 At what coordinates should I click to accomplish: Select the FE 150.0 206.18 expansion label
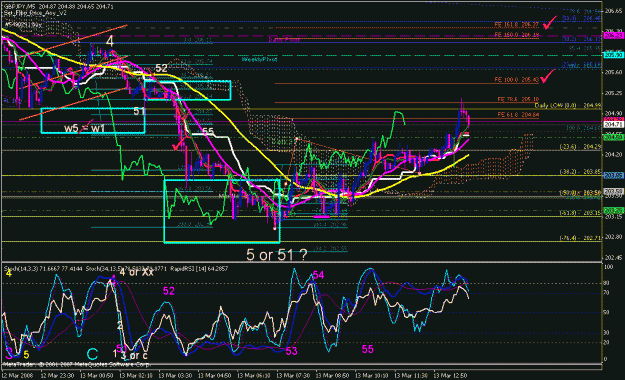pyautogui.click(x=517, y=35)
